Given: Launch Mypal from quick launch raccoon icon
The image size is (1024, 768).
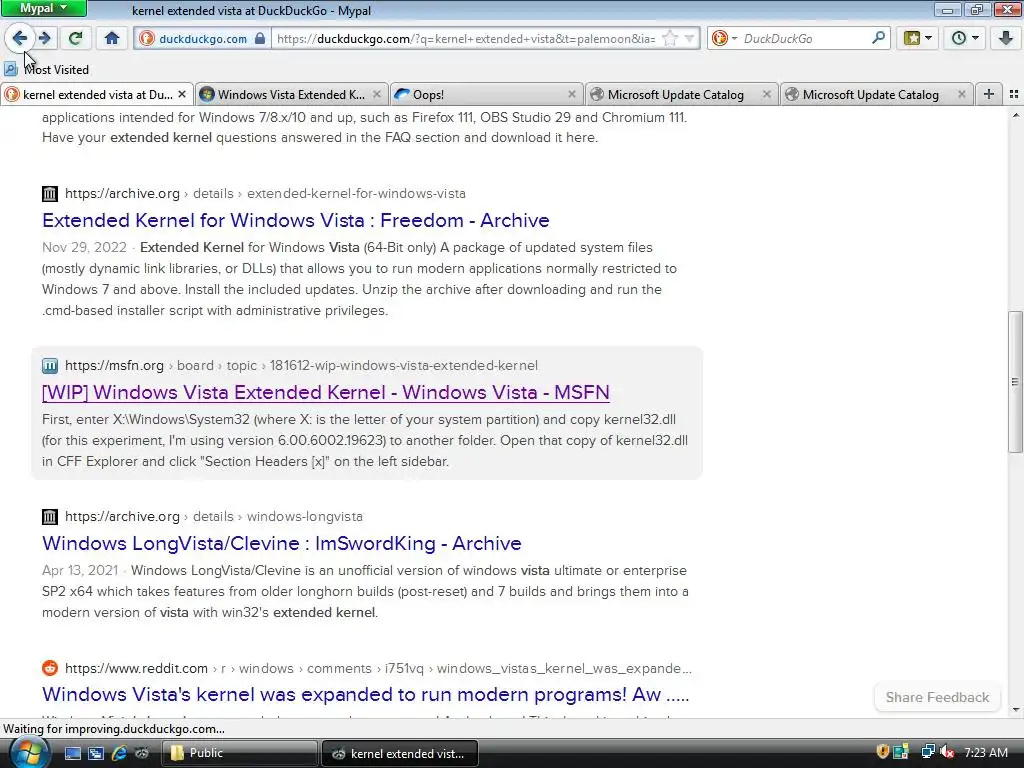Looking at the screenshot, I should pyautogui.click(x=142, y=753).
